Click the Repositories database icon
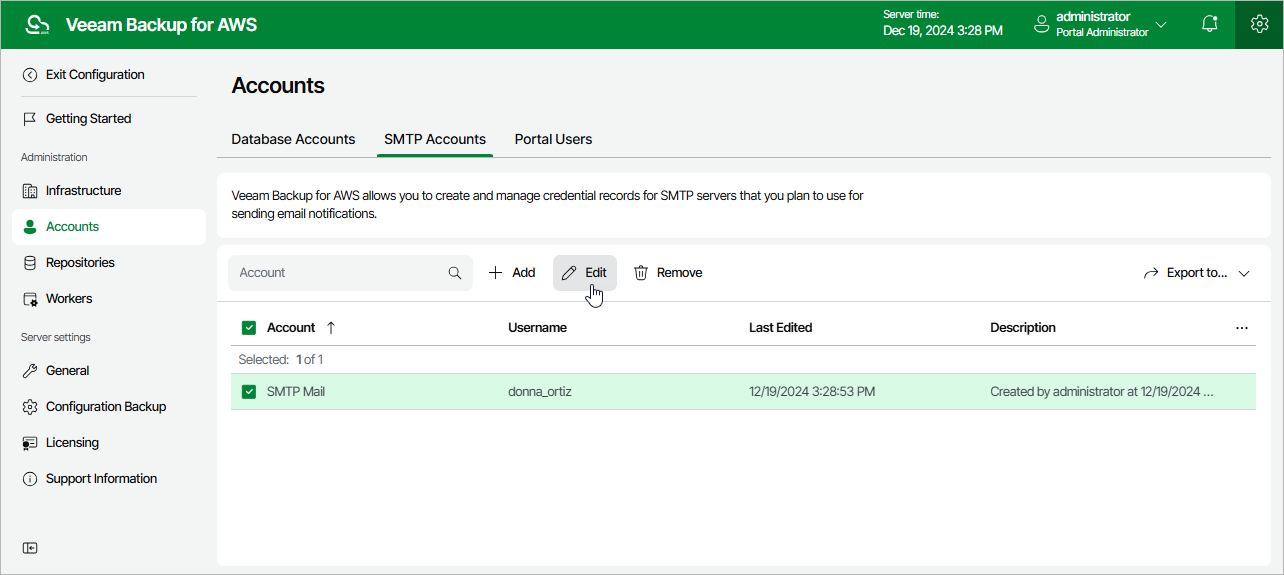Image resolution: width=1284 pixels, height=575 pixels. coord(30,263)
